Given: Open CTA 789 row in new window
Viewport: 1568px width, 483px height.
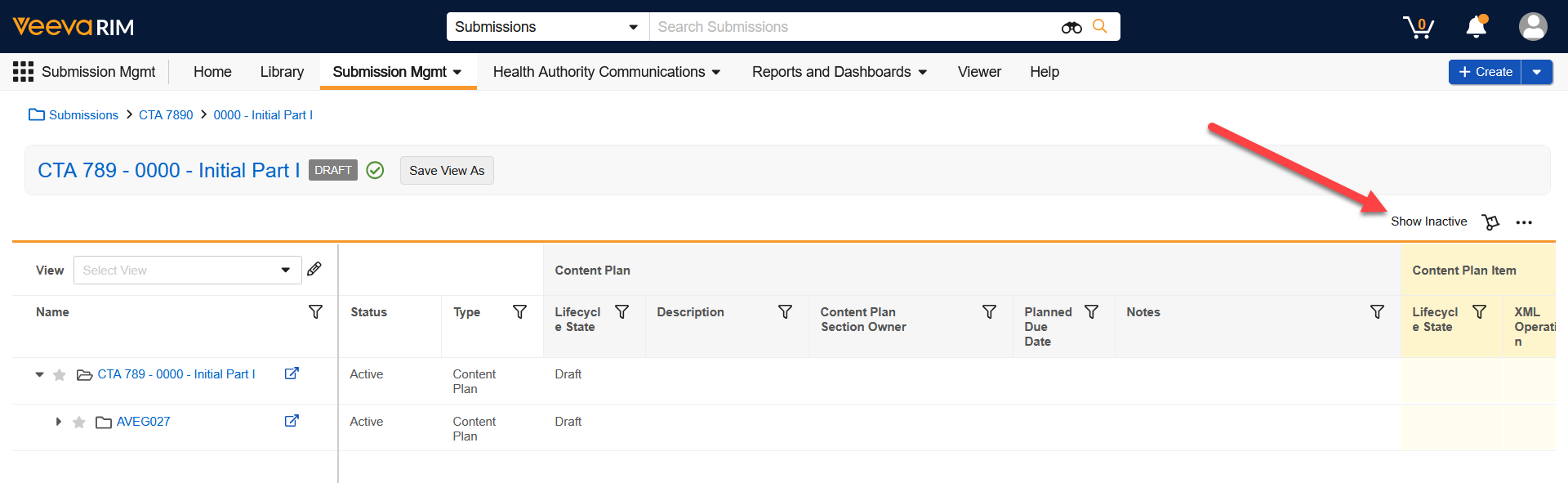Looking at the screenshot, I should (x=292, y=373).
